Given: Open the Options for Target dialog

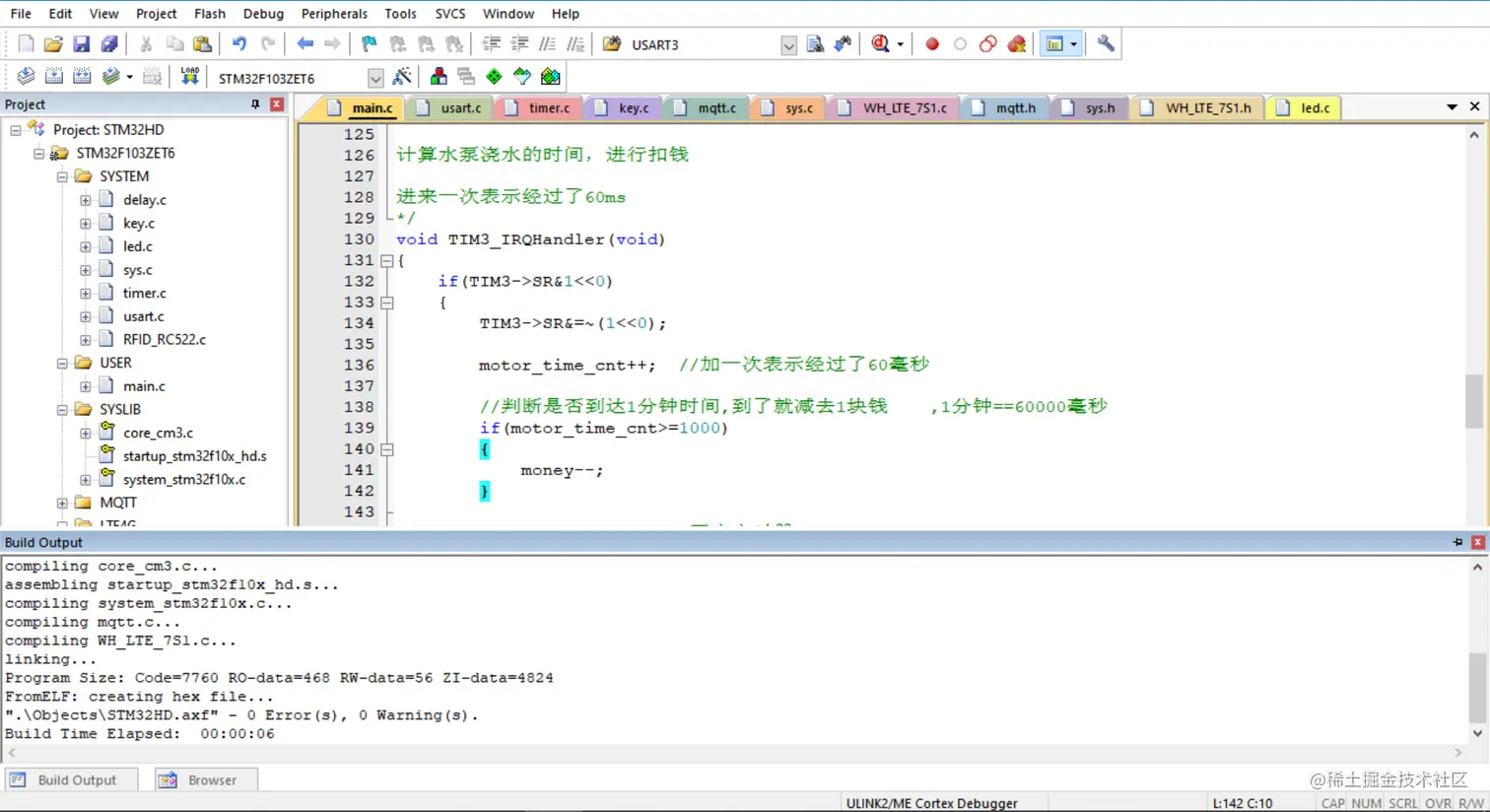Looking at the screenshot, I should 403,77.
